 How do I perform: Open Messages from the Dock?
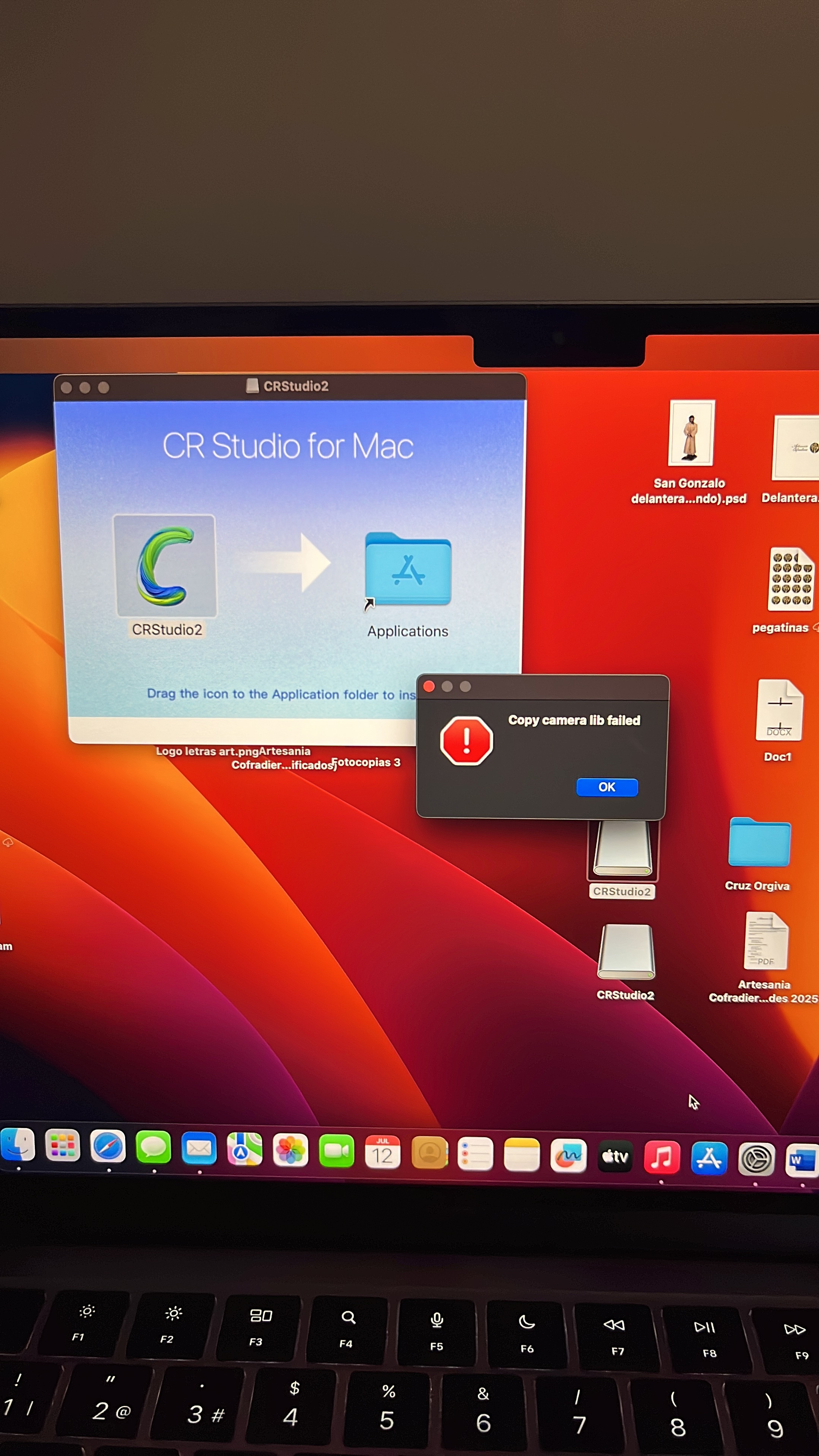click(x=153, y=1148)
